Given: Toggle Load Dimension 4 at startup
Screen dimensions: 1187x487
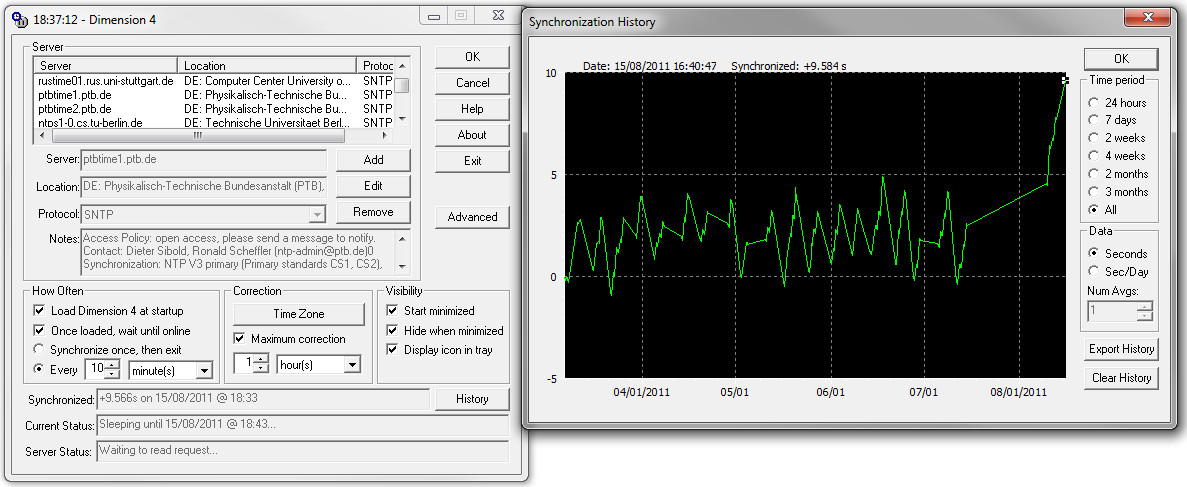Looking at the screenshot, I should (x=40, y=311).
